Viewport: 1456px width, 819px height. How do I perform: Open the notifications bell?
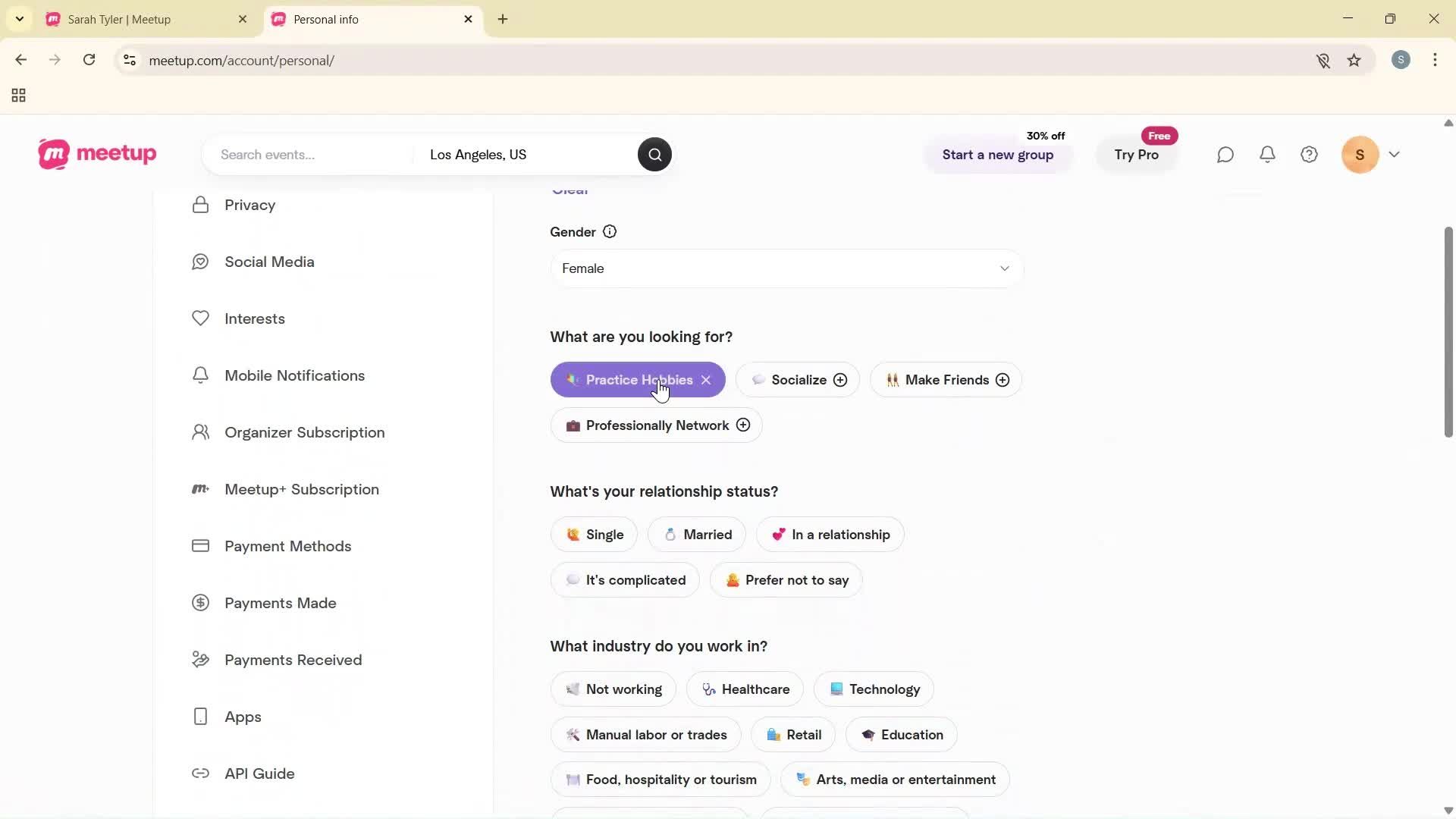point(1267,154)
